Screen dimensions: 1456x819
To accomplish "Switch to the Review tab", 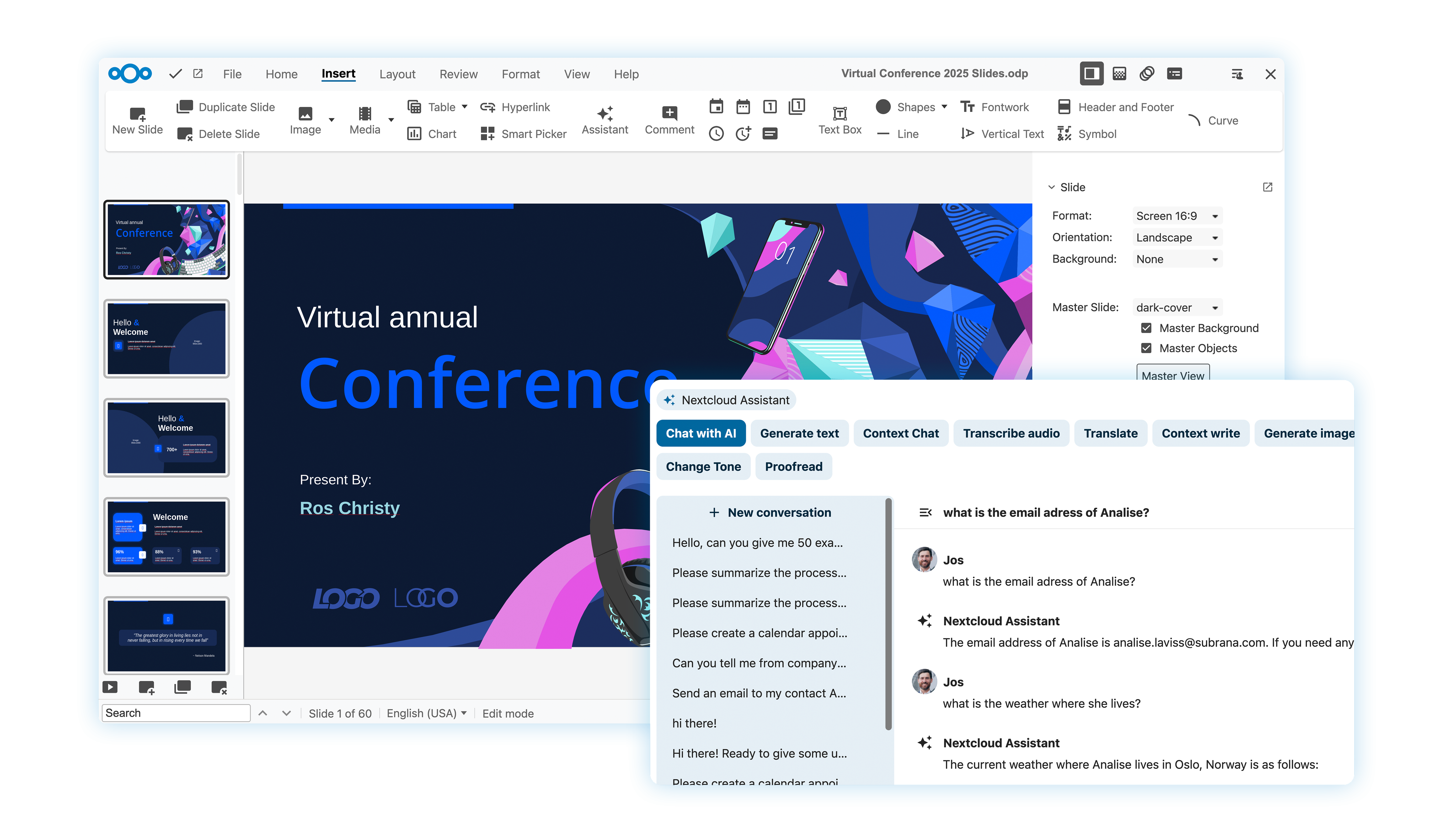I will [x=459, y=74].
